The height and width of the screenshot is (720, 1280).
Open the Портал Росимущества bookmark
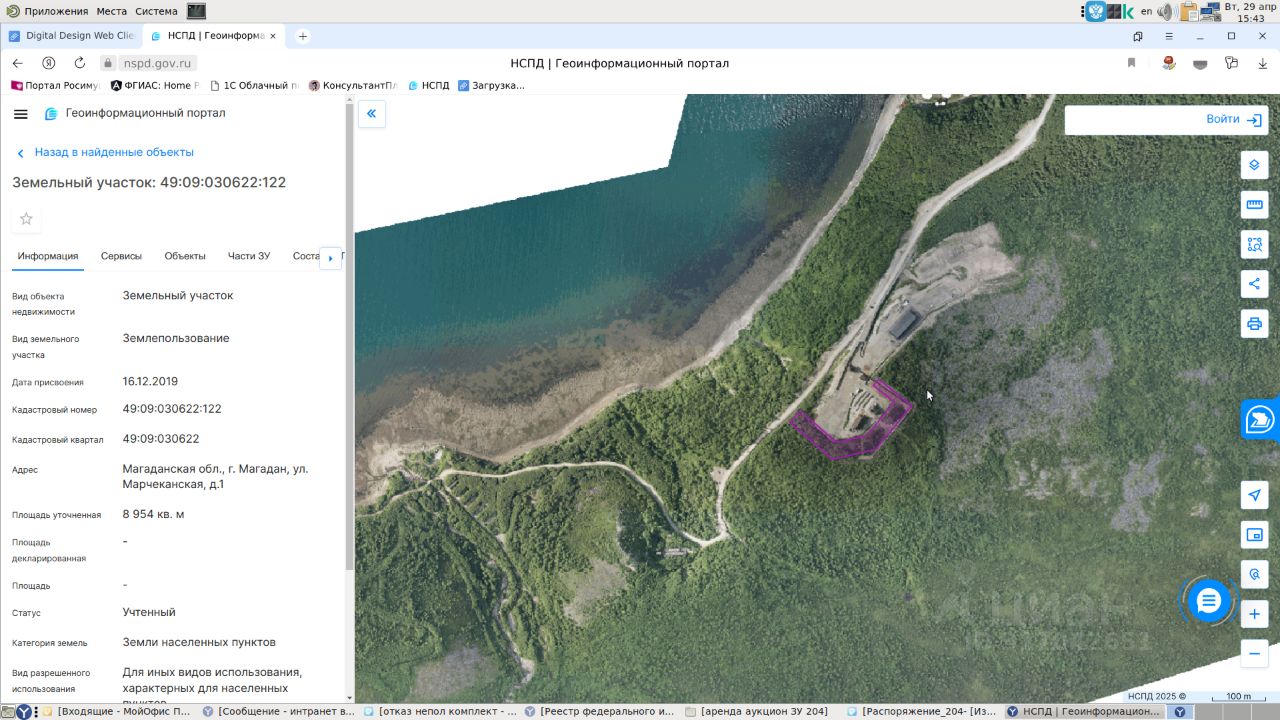coord(54,86)
